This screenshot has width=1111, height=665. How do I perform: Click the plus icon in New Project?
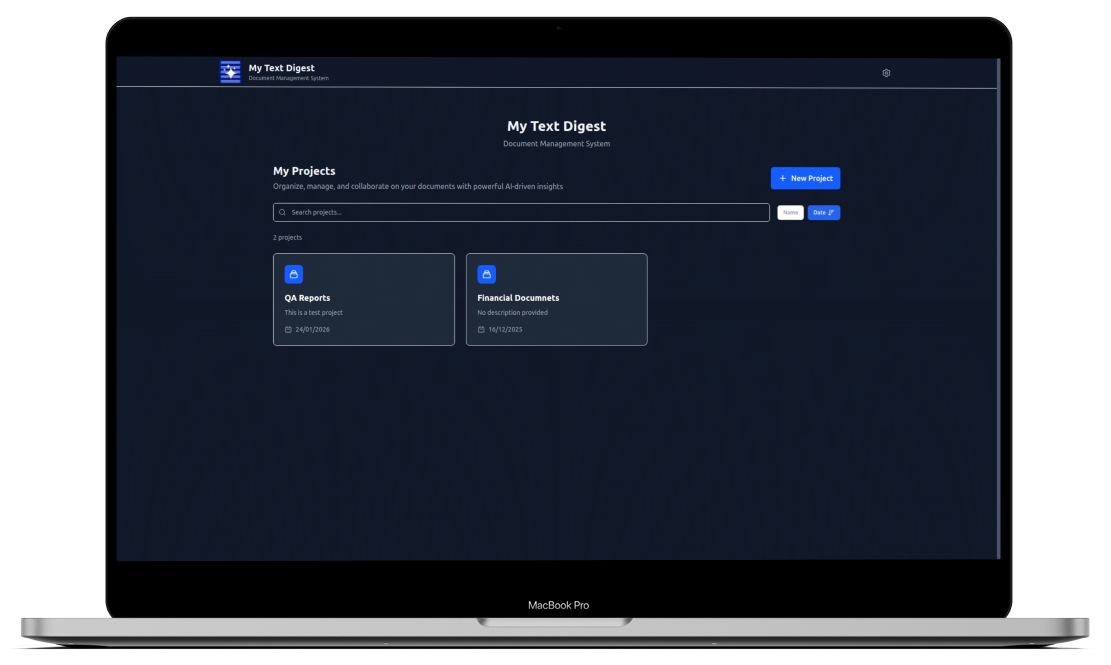[x=783, y=178]
